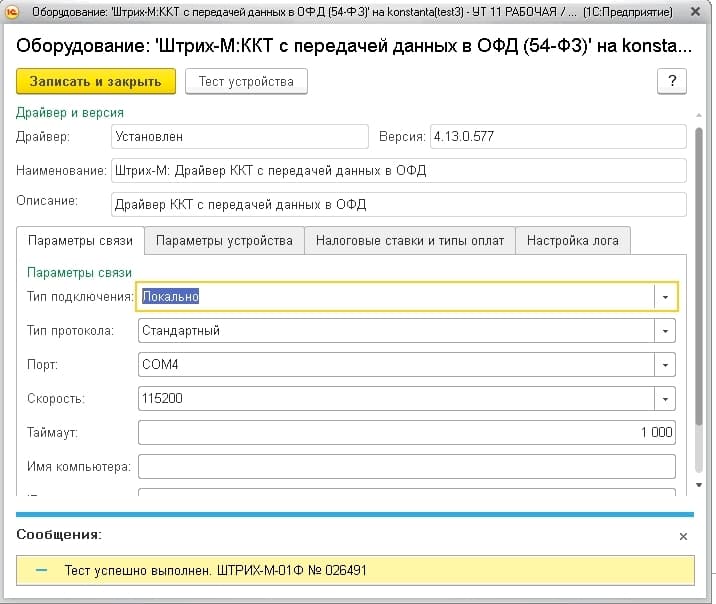
Task: Click the Описание field
Action: coord(399,205)
